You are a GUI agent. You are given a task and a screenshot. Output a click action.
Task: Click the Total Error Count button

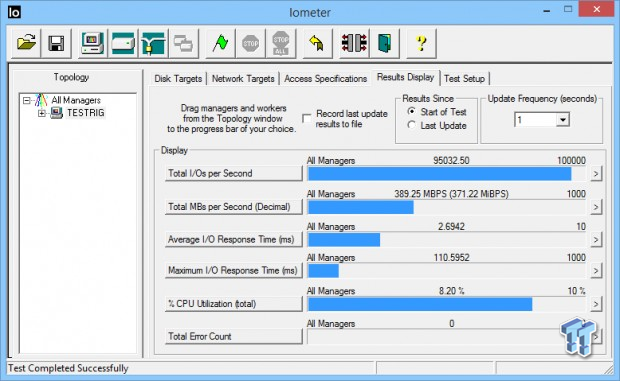(233, 336)
